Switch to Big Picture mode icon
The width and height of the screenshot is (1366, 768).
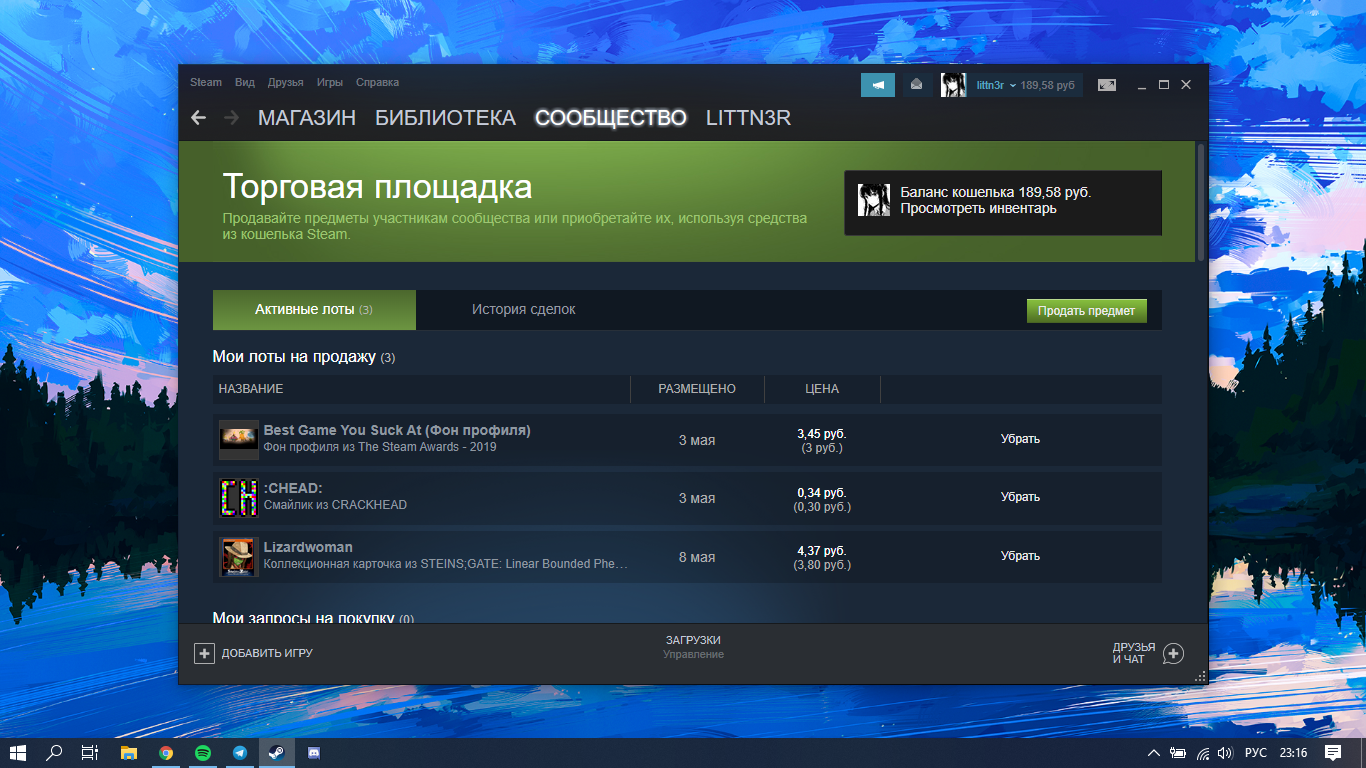[1107, 85]
